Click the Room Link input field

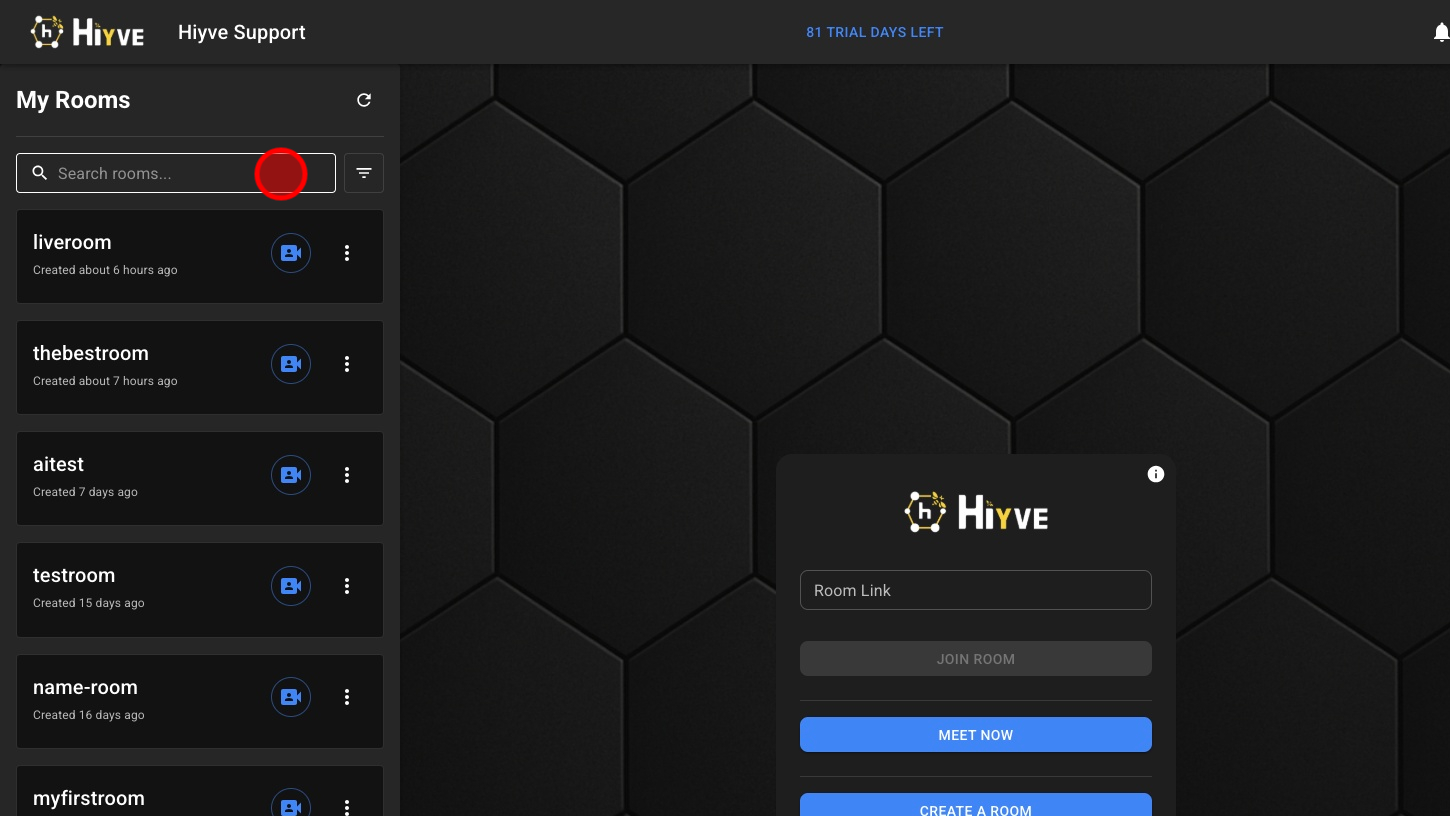pyautogui.click(x=975, y=590)
